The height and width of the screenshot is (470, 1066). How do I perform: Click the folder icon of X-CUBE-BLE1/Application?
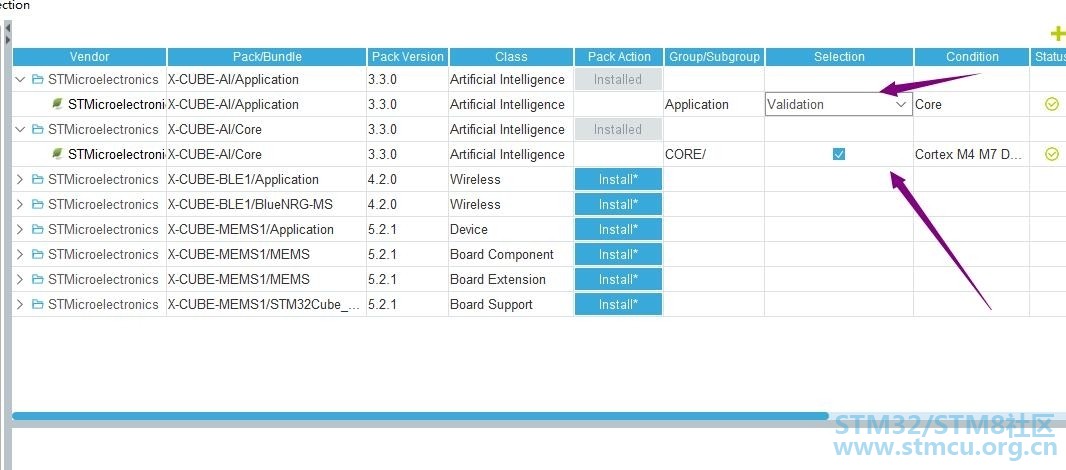[37, 180]
